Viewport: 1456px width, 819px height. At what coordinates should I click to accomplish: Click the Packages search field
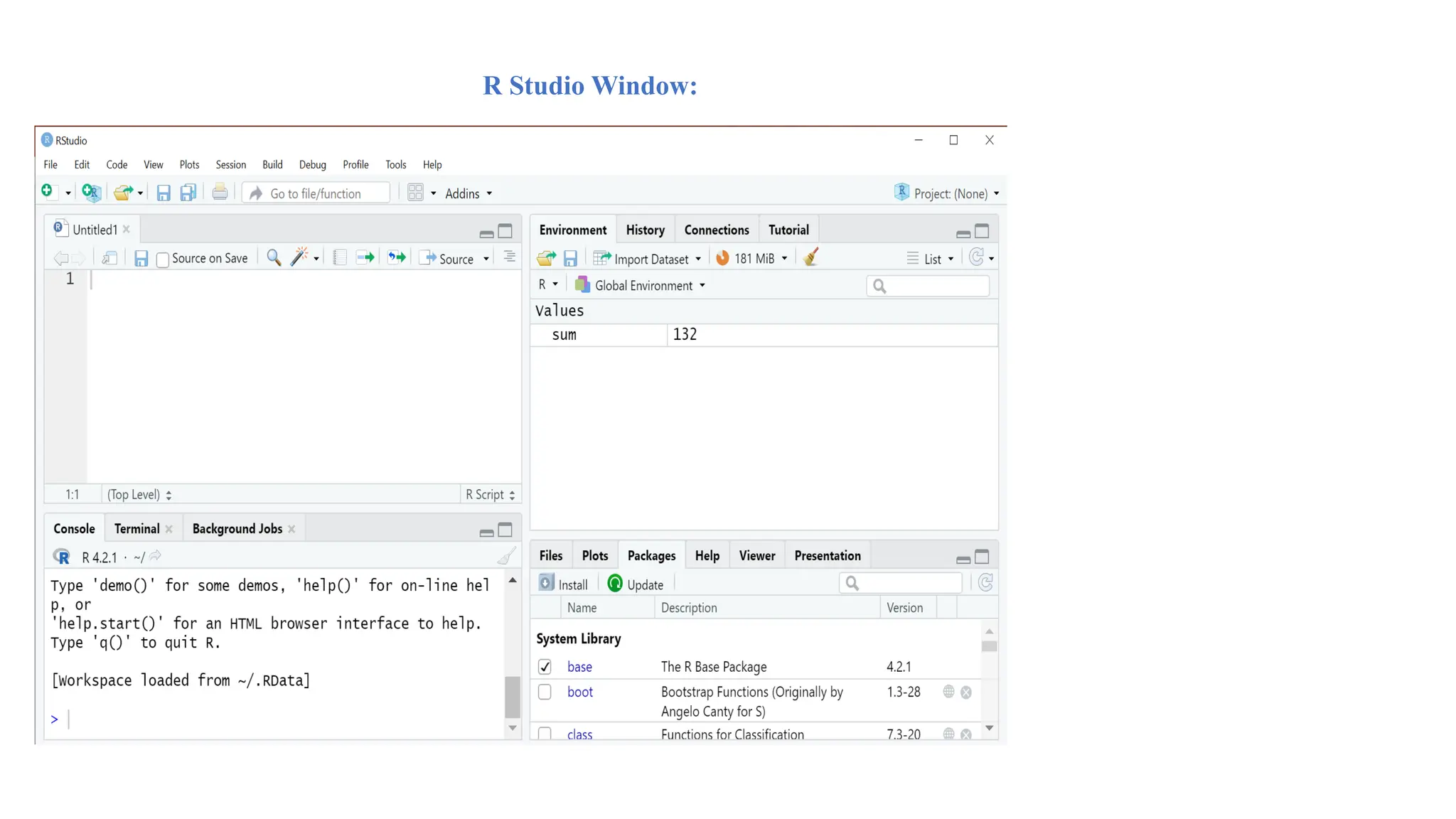pyautogui.click(x=901, y=583)
